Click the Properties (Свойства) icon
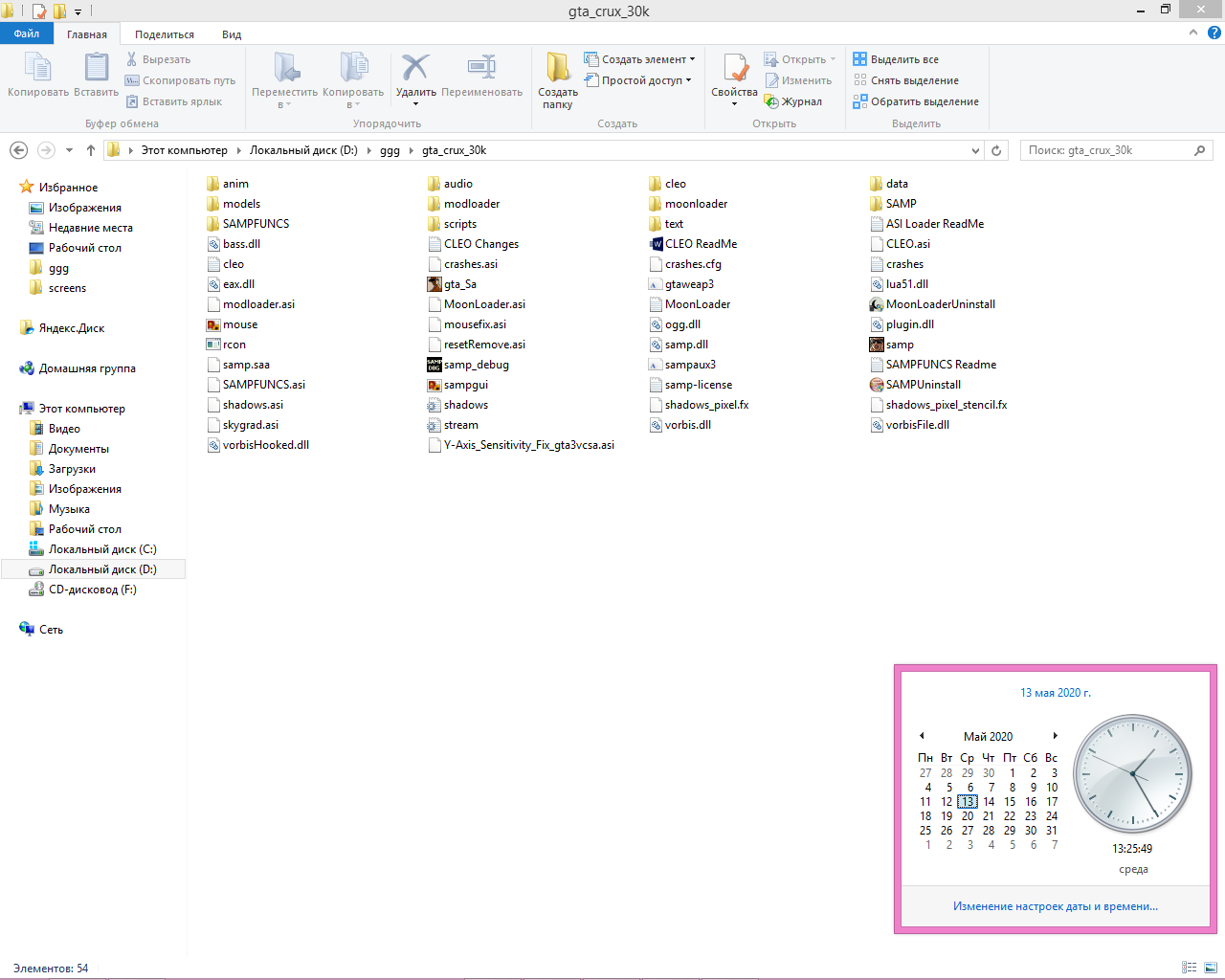The height and width of the screenshot is (980, 1225). (734, 69)
